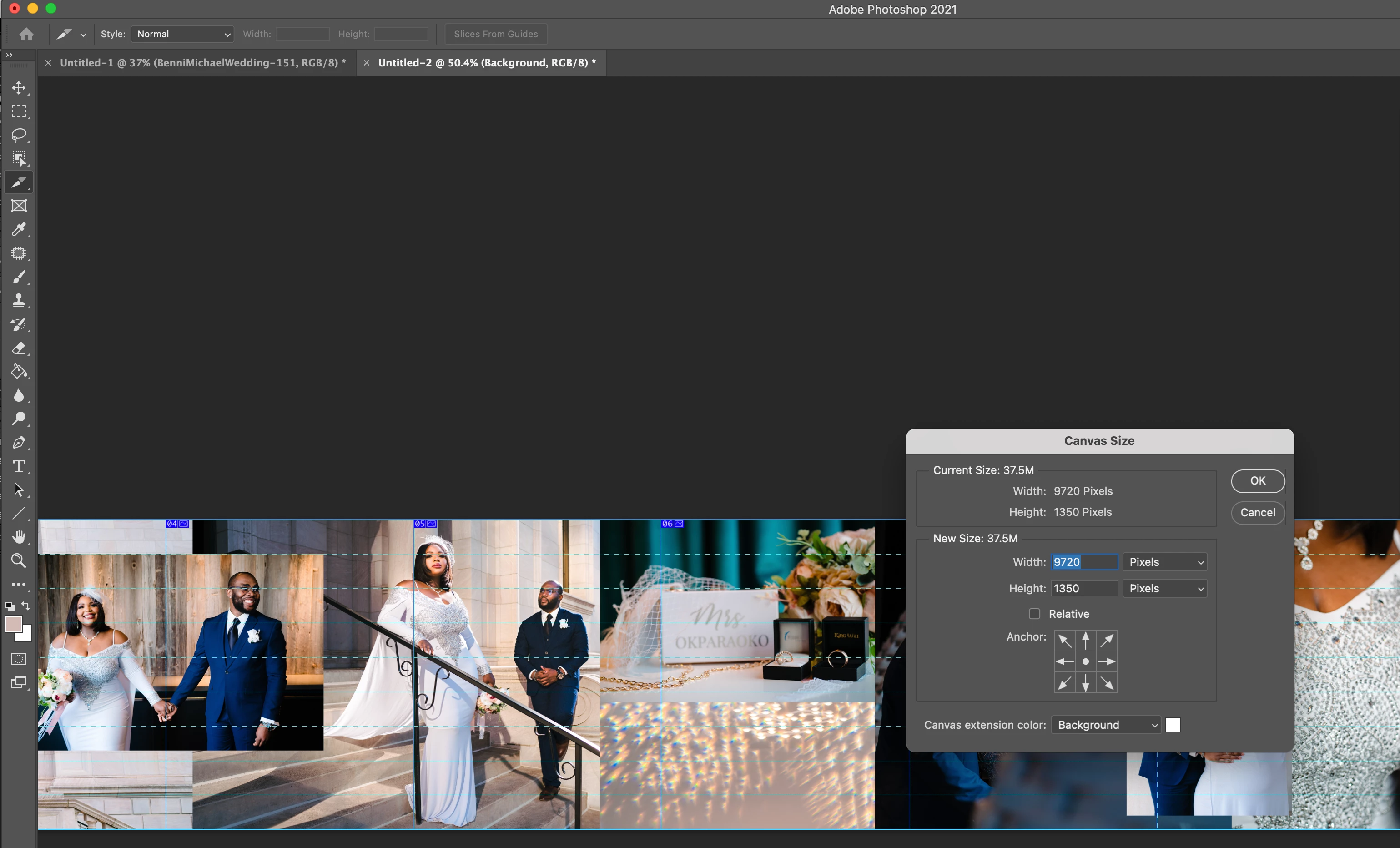Open Canvas extension color dropdown

1106,725
